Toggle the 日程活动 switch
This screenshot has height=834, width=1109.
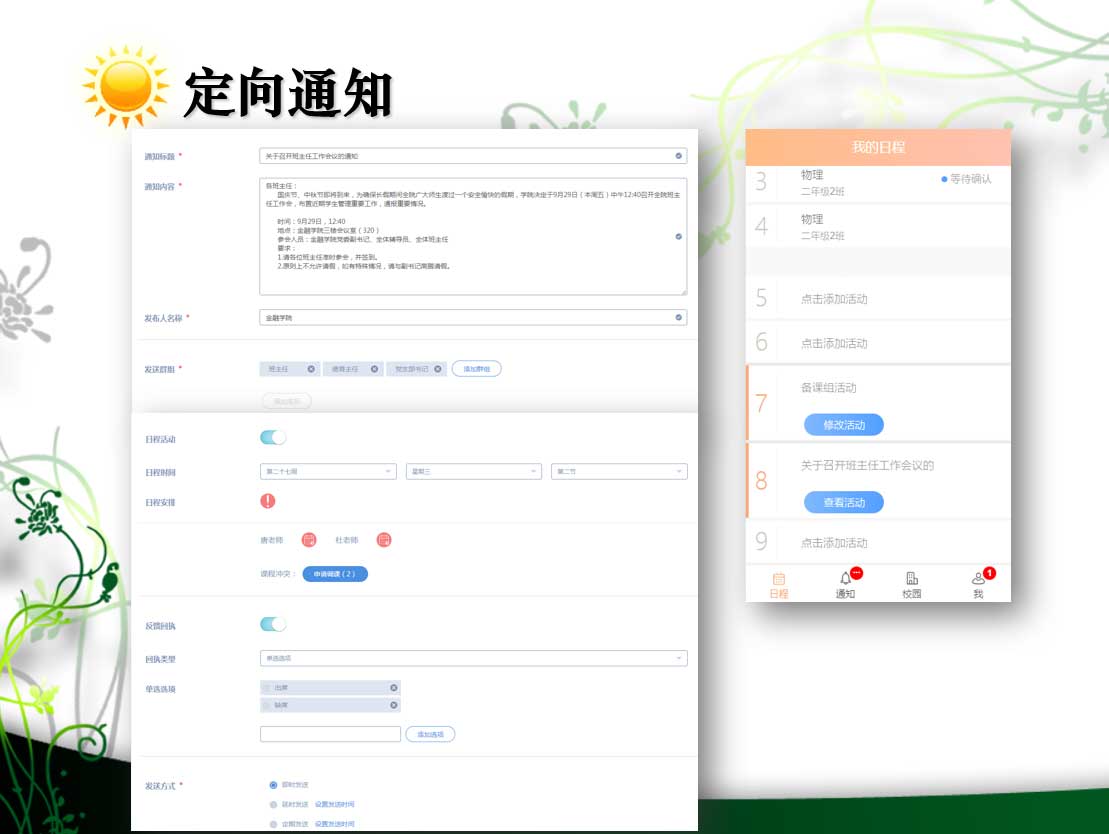click(273, 438)
